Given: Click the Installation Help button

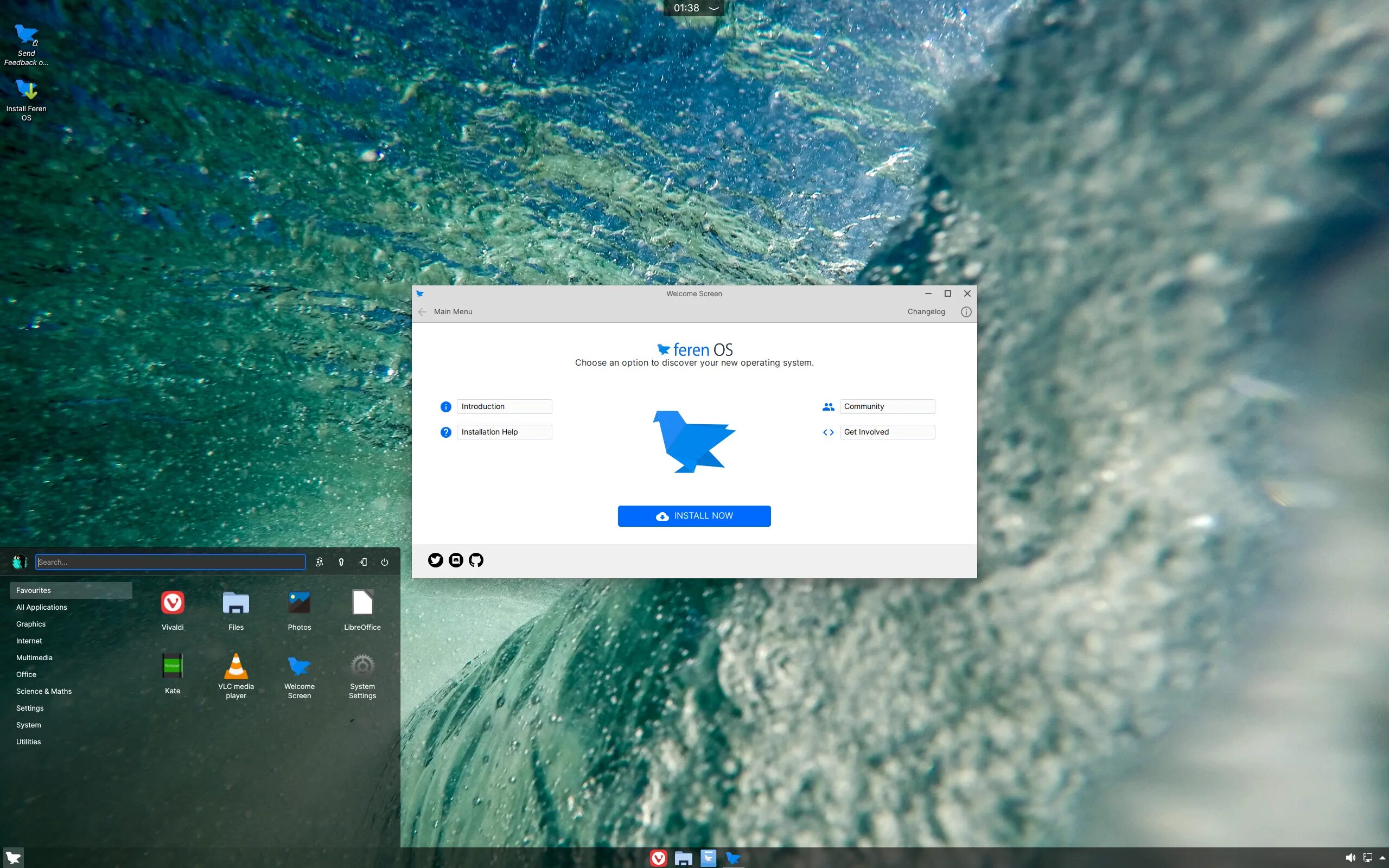Looking at the screenshot, I should coord(504,432).
